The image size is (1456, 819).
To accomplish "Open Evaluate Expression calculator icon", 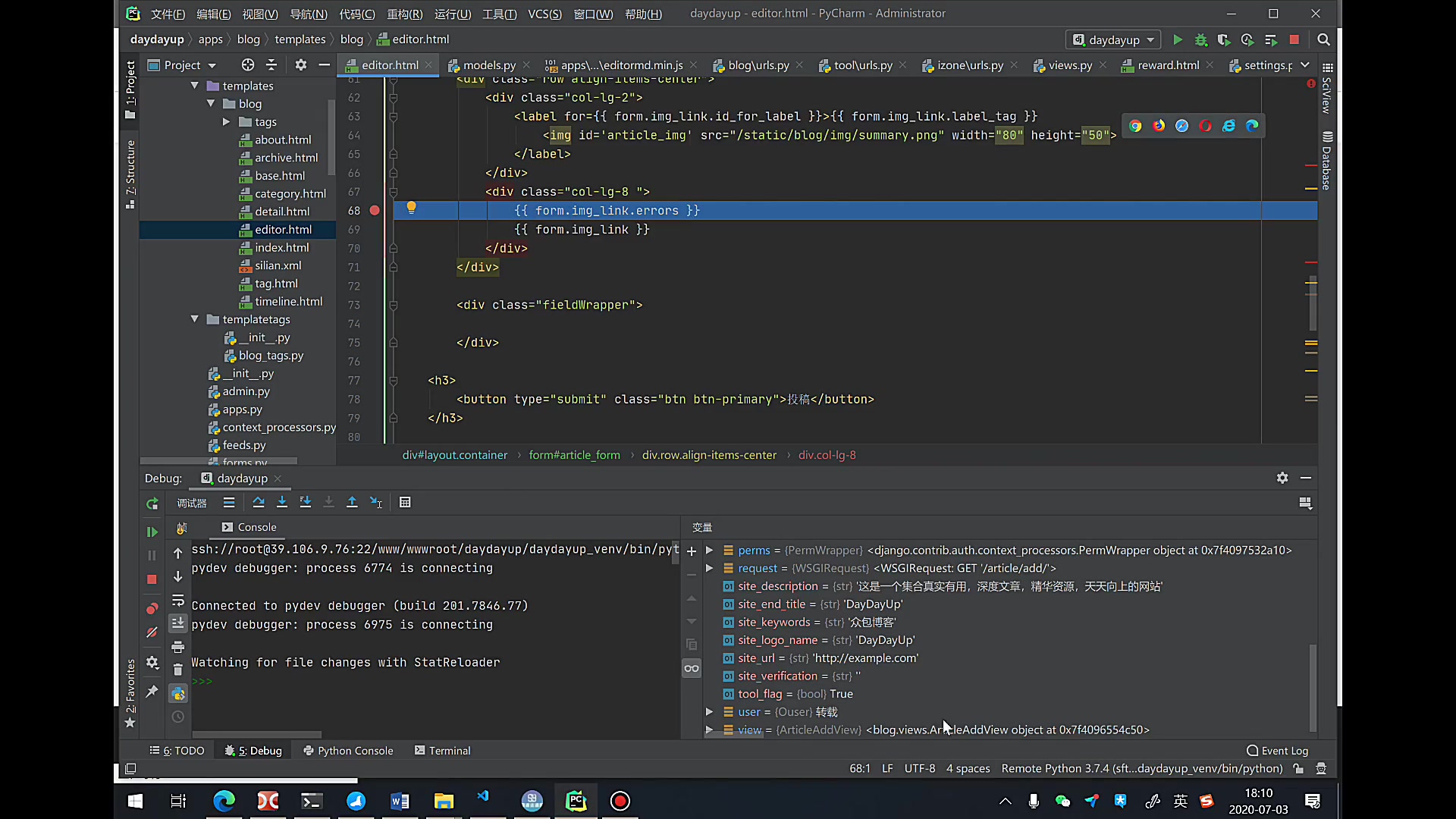I will [405, 501].
